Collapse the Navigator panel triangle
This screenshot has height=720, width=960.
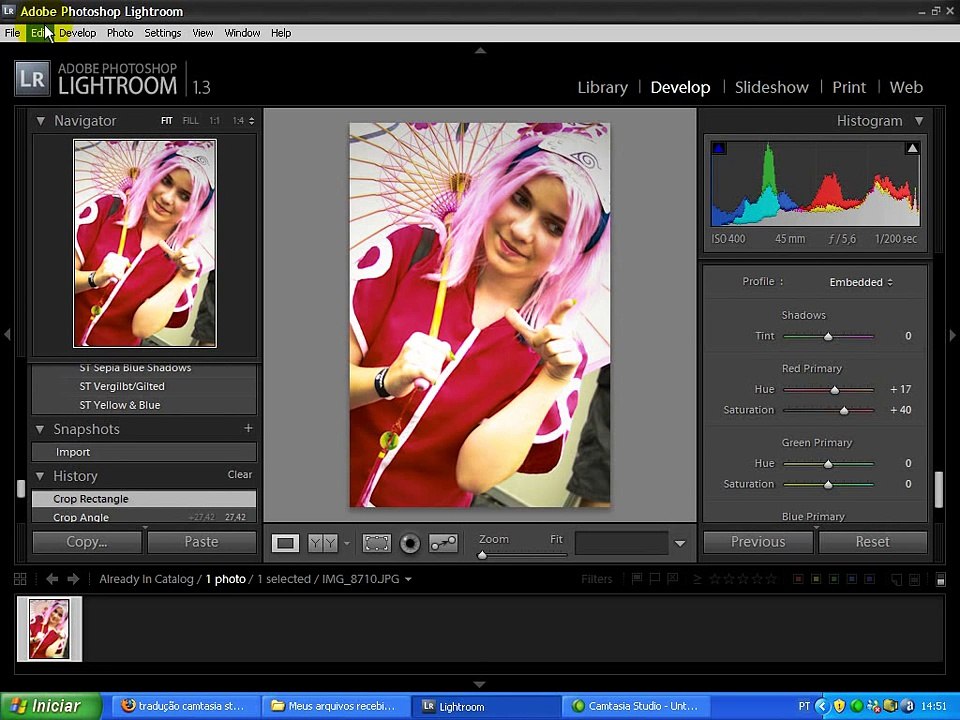[40, 121]
